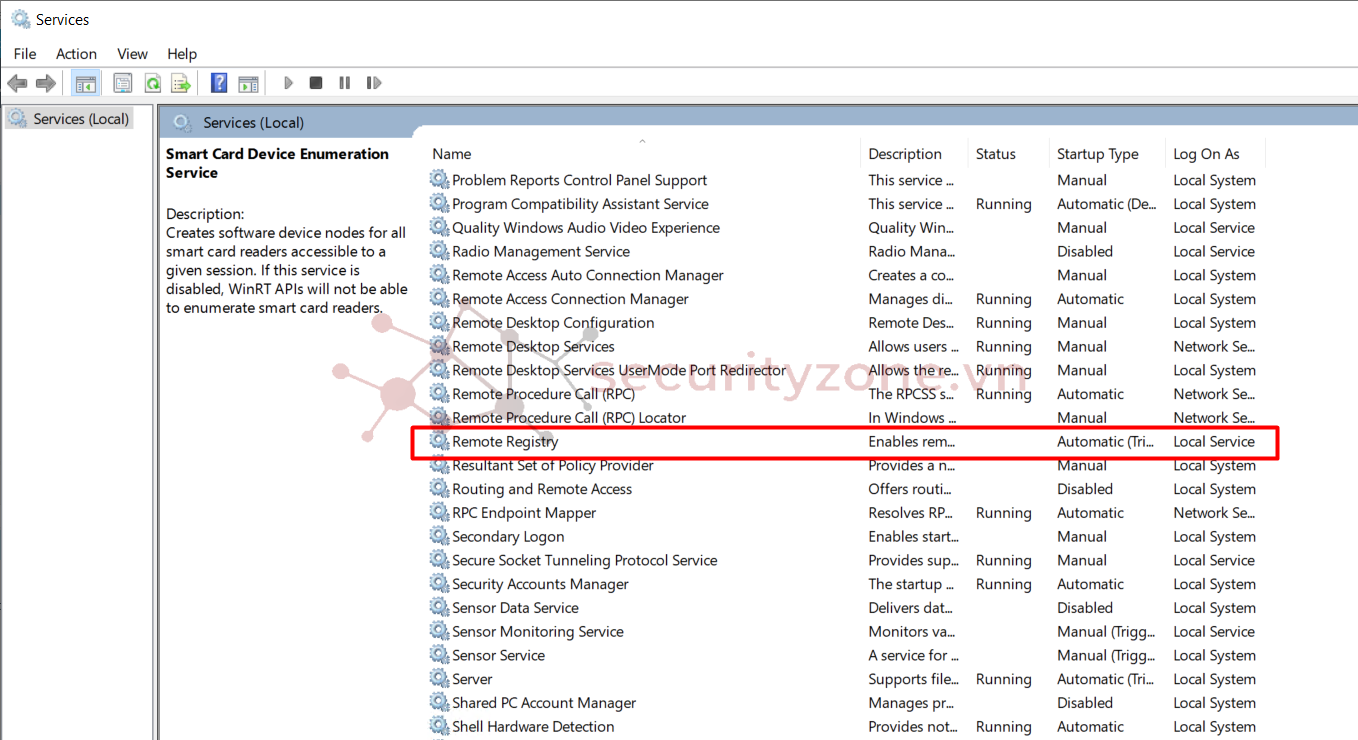The height and width of the screenshot is (740, 1358).
Task: Refresh the services list via toolbar icon
Action: click(x=152, y=83)
